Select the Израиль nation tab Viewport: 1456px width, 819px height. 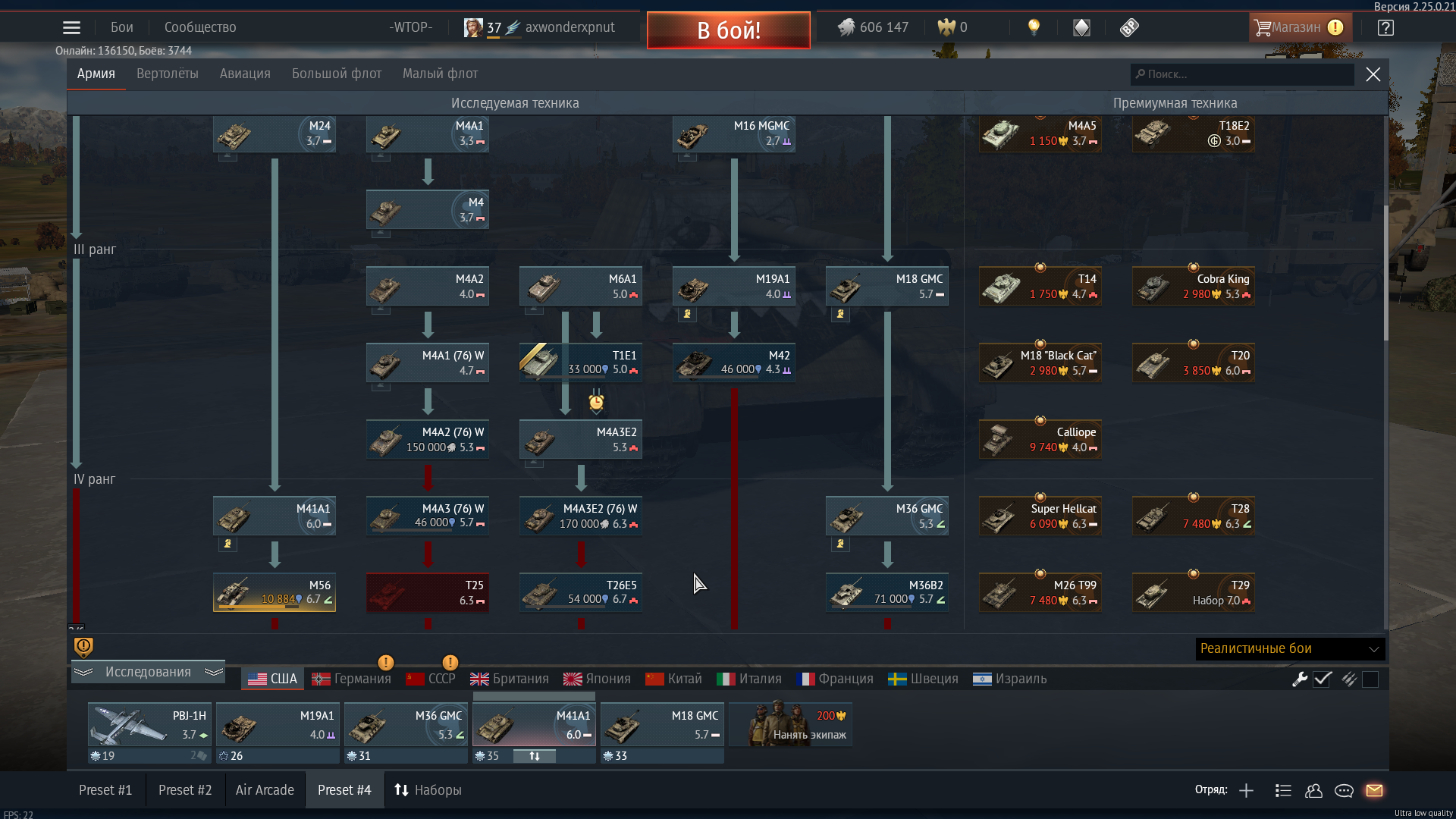point(1009,679)
